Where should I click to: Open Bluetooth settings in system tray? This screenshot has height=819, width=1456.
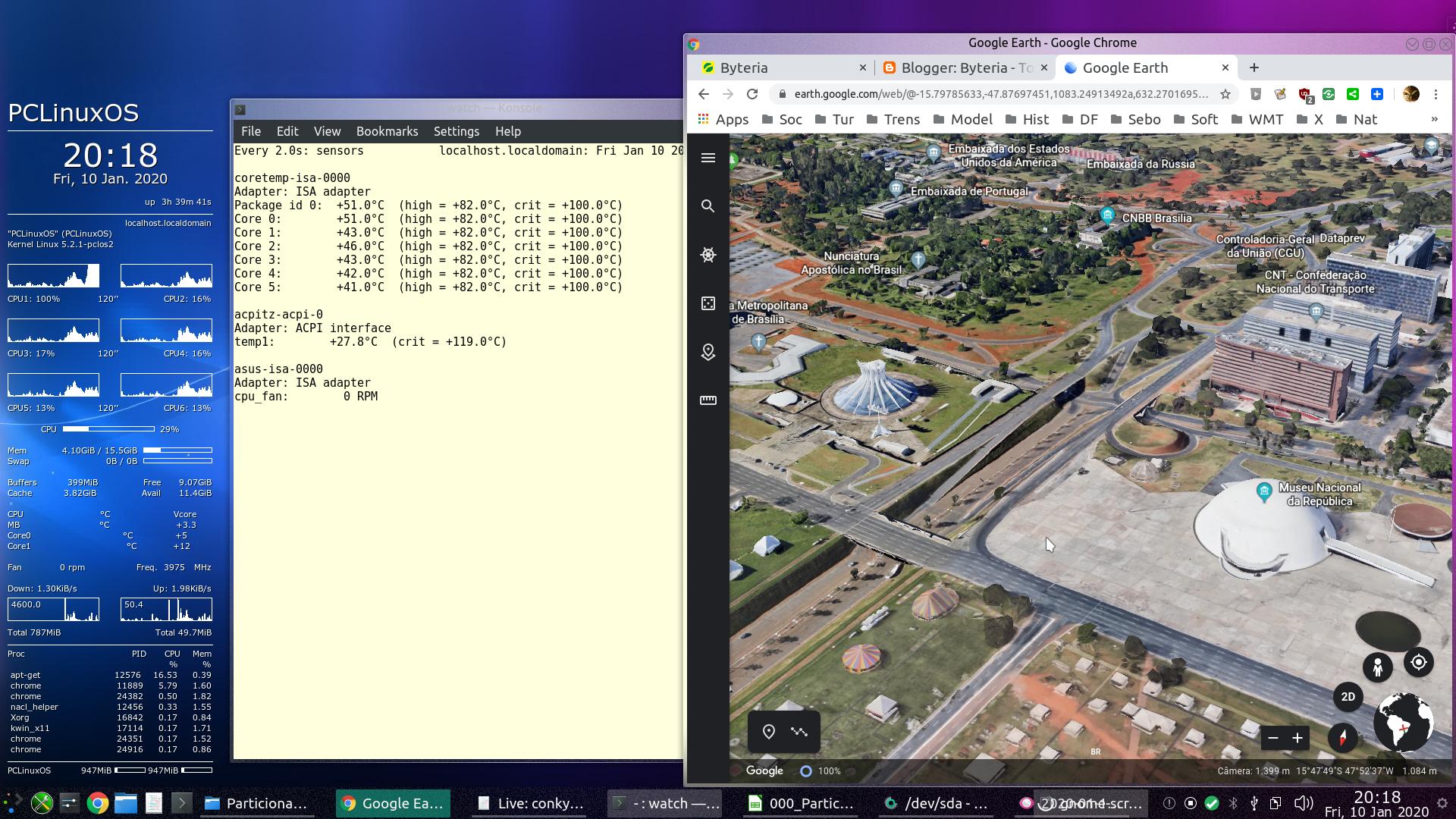pyautogui.click(x=1233, y=804)
